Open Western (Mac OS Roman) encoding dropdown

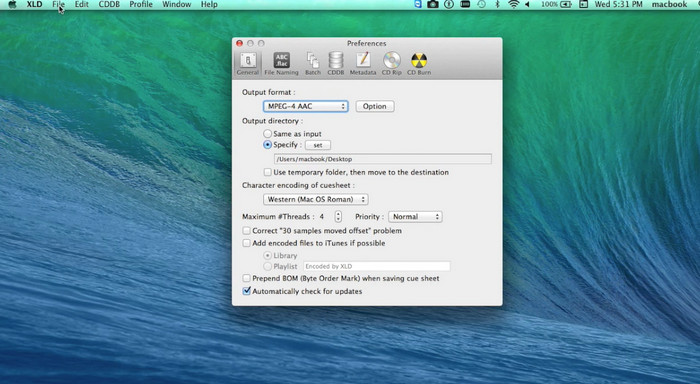(316, 199)
